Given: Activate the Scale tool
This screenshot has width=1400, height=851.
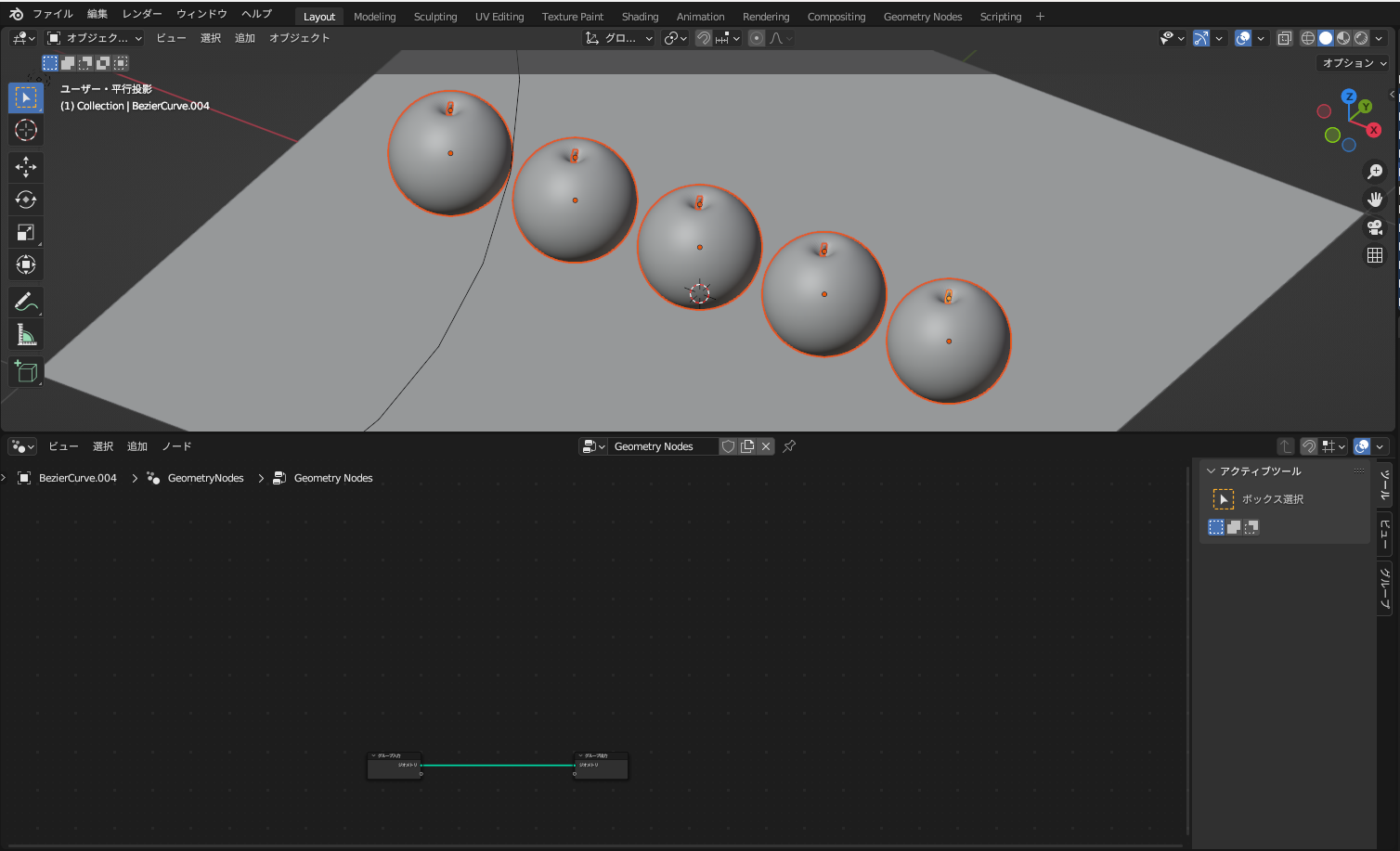Looking at the screenshot, I should [x=25, y=231].
